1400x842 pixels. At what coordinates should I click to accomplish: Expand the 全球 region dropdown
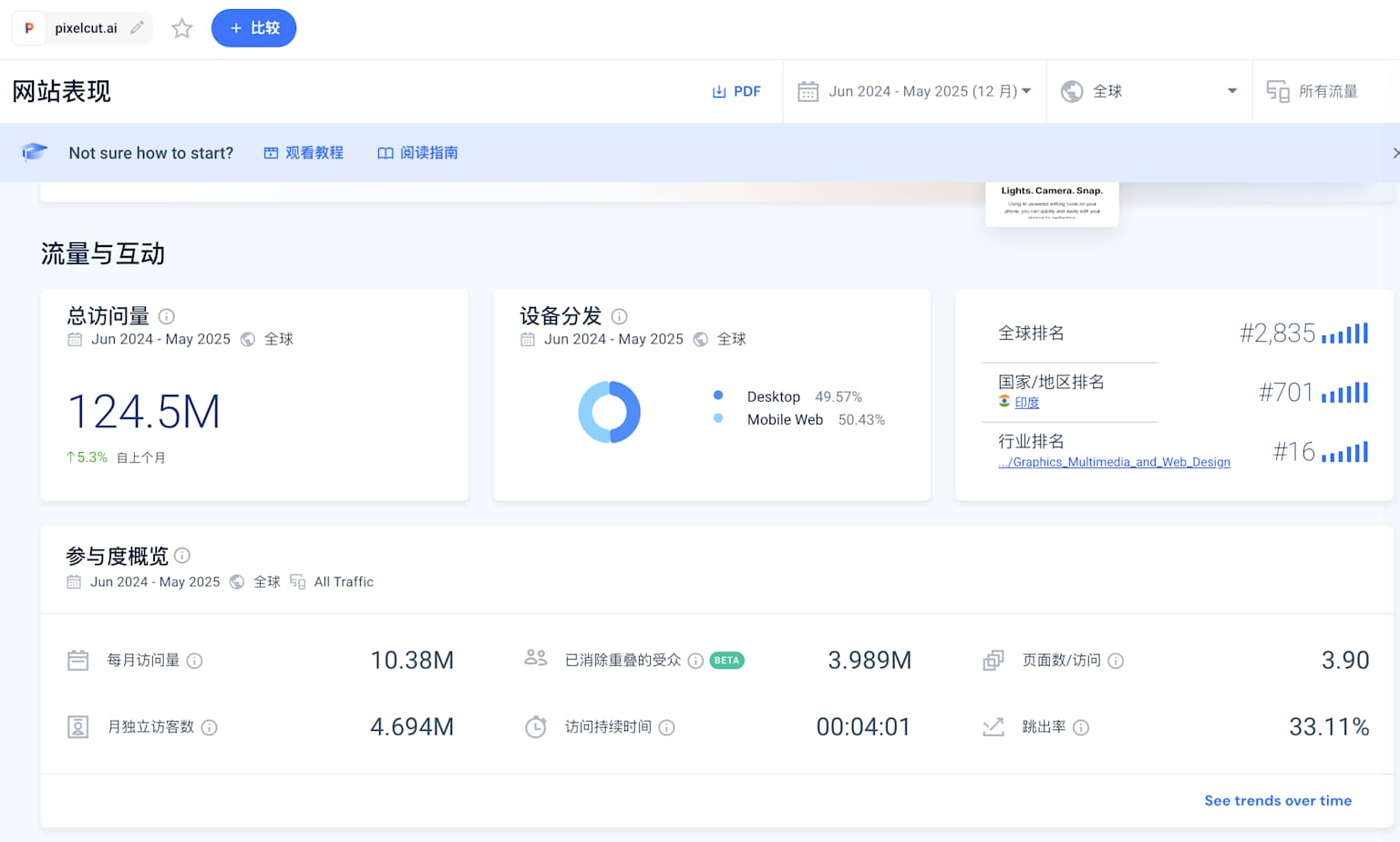[1148, 91]
